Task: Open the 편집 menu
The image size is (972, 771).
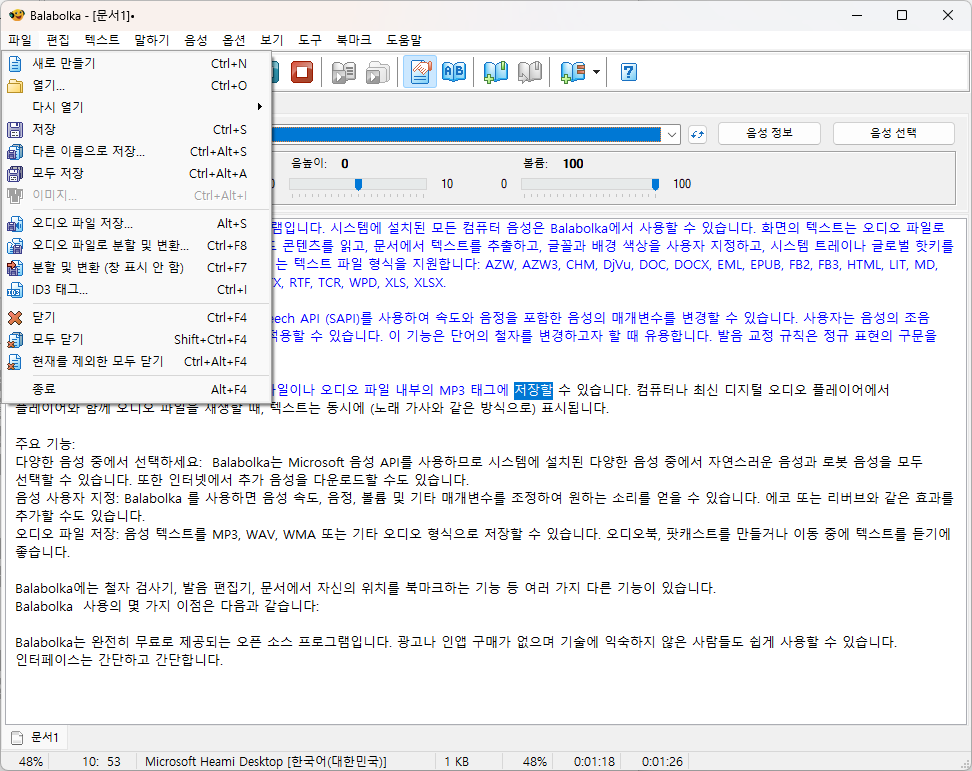Action: pos(58,40)
